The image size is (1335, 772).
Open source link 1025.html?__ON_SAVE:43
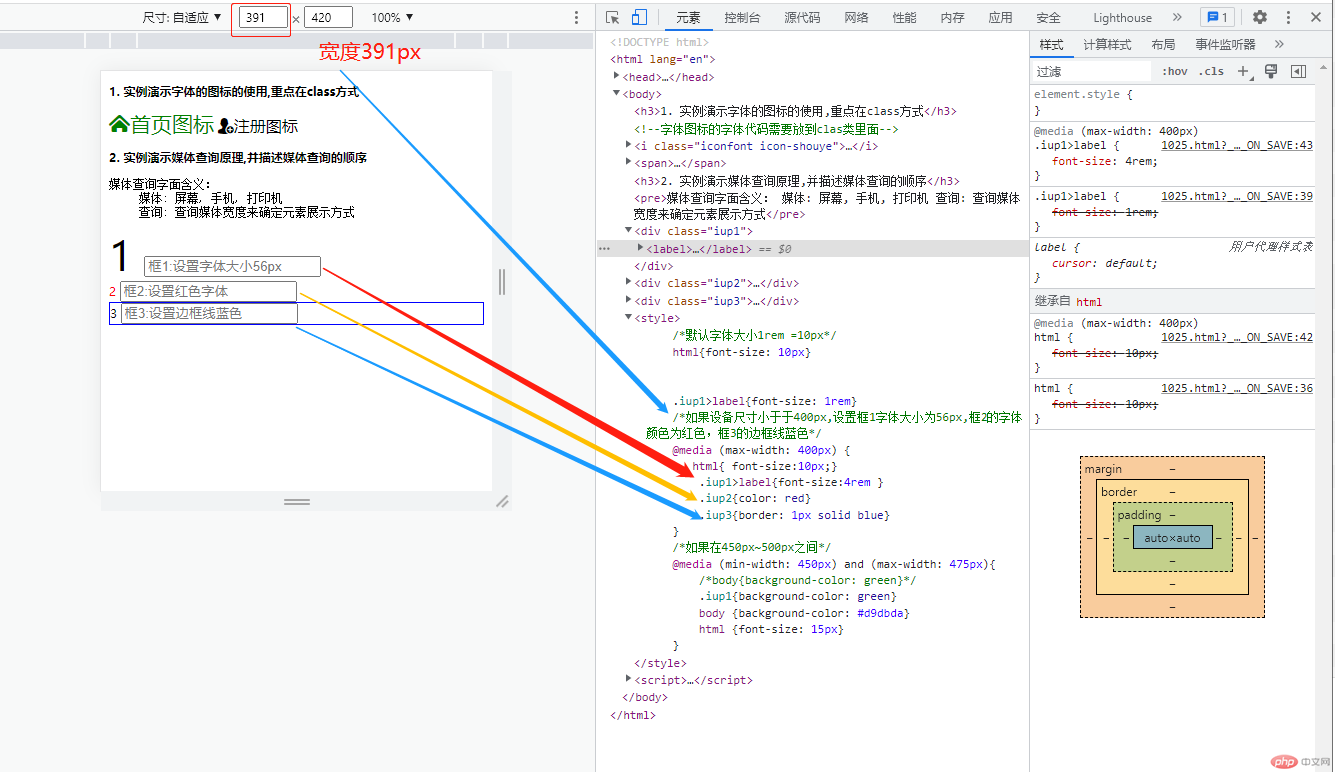(x=1237, y=145)
